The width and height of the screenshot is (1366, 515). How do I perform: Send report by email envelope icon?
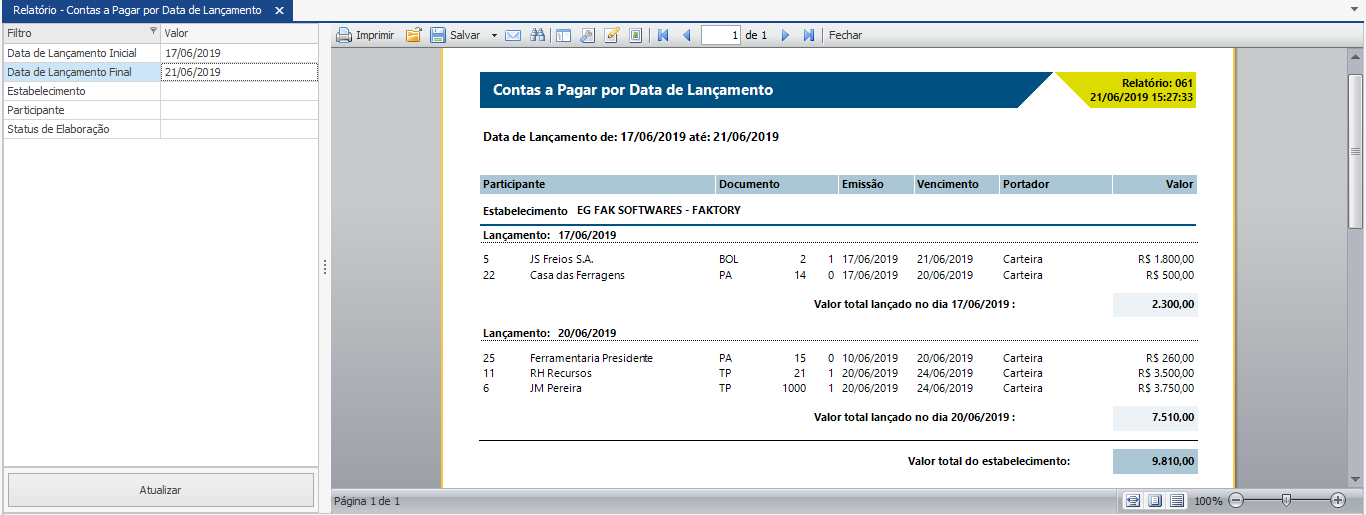pyautogui.click(x=513, y=35)
